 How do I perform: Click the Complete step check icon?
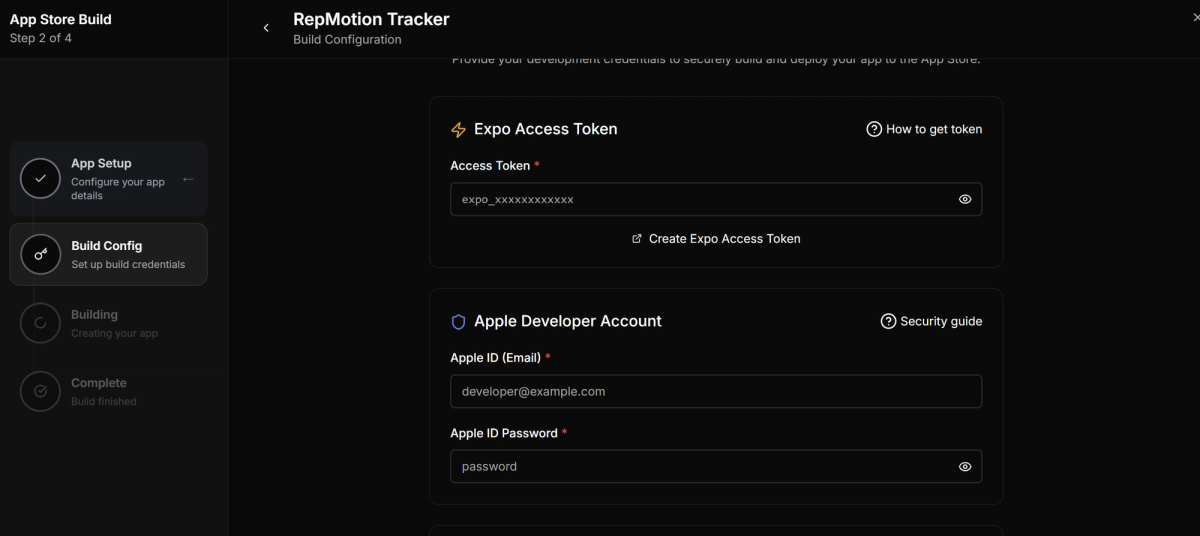pyautogui.click(x=40, y=391)
